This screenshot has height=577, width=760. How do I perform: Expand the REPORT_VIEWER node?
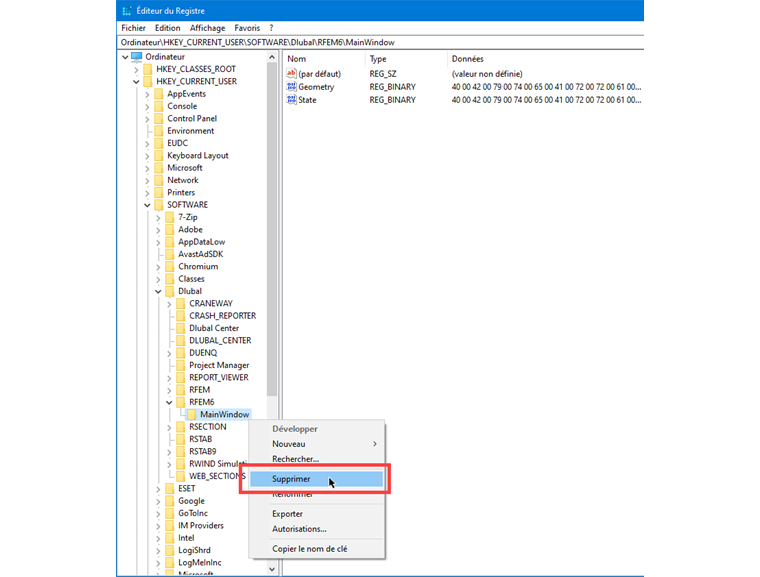point(169,378)
